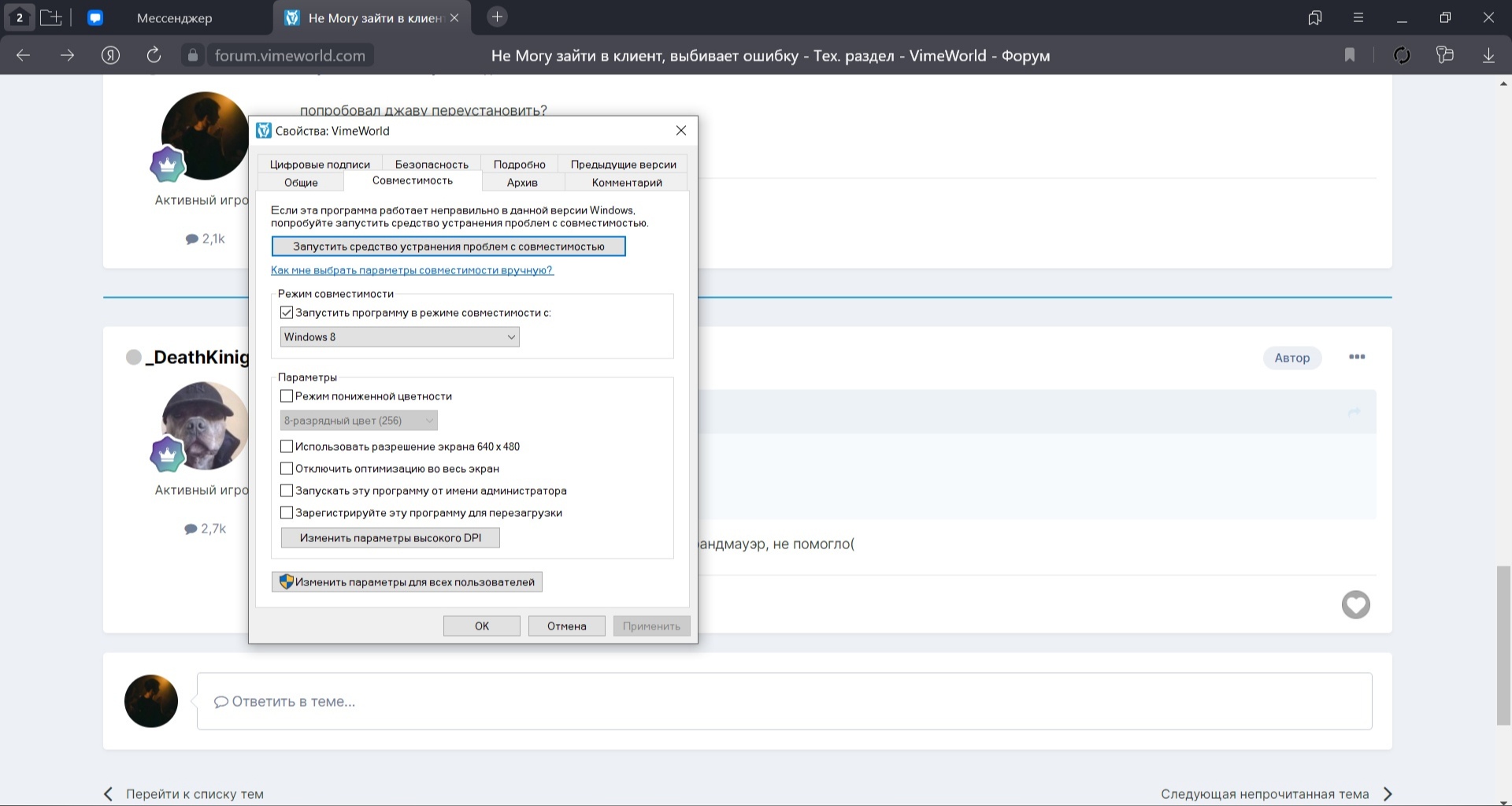This screenshot has height=806, width=1512.
Task: Click the reply to topic input field
Action: (x=784, y=701)
